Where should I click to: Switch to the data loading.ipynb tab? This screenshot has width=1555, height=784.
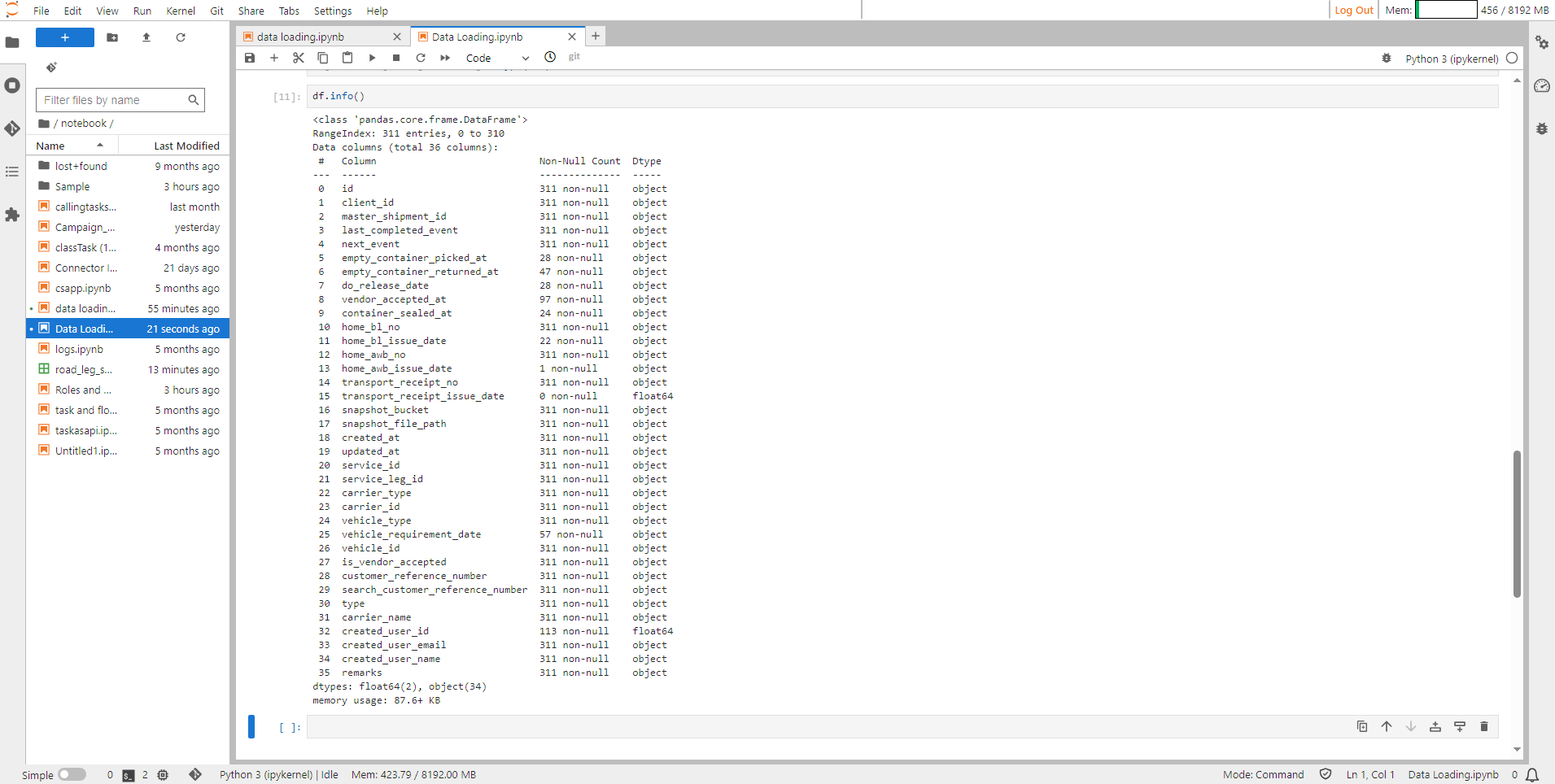tap(299, 37)
